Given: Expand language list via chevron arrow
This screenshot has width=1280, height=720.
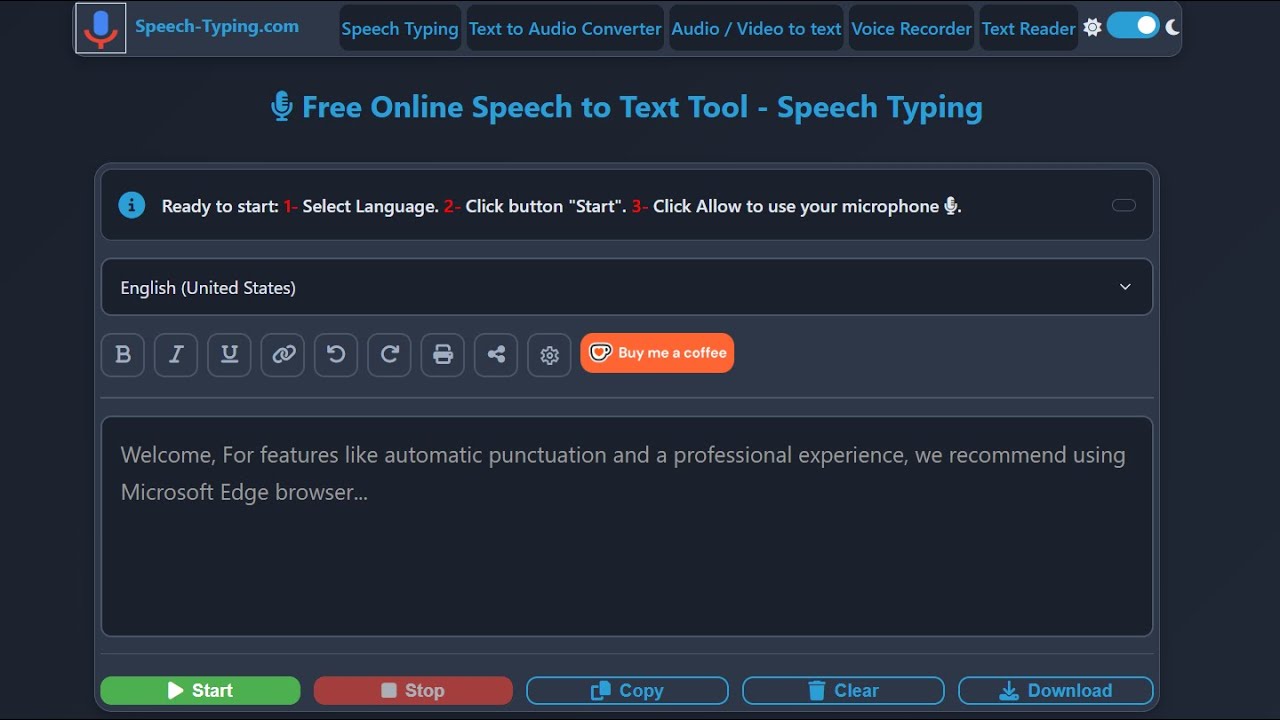Looking at the screenshot, I should point(1125,287).
